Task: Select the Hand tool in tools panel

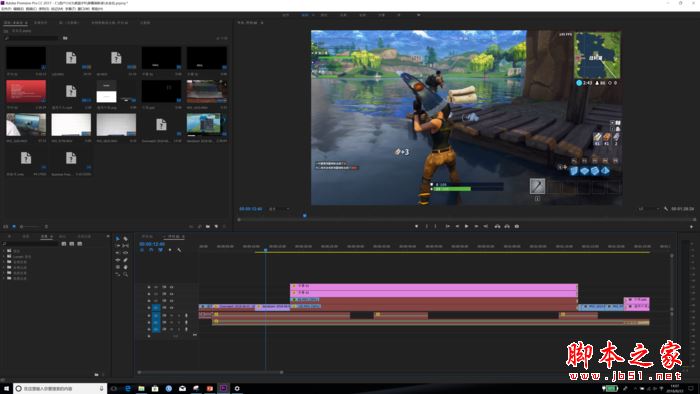Action: (125, 267)
